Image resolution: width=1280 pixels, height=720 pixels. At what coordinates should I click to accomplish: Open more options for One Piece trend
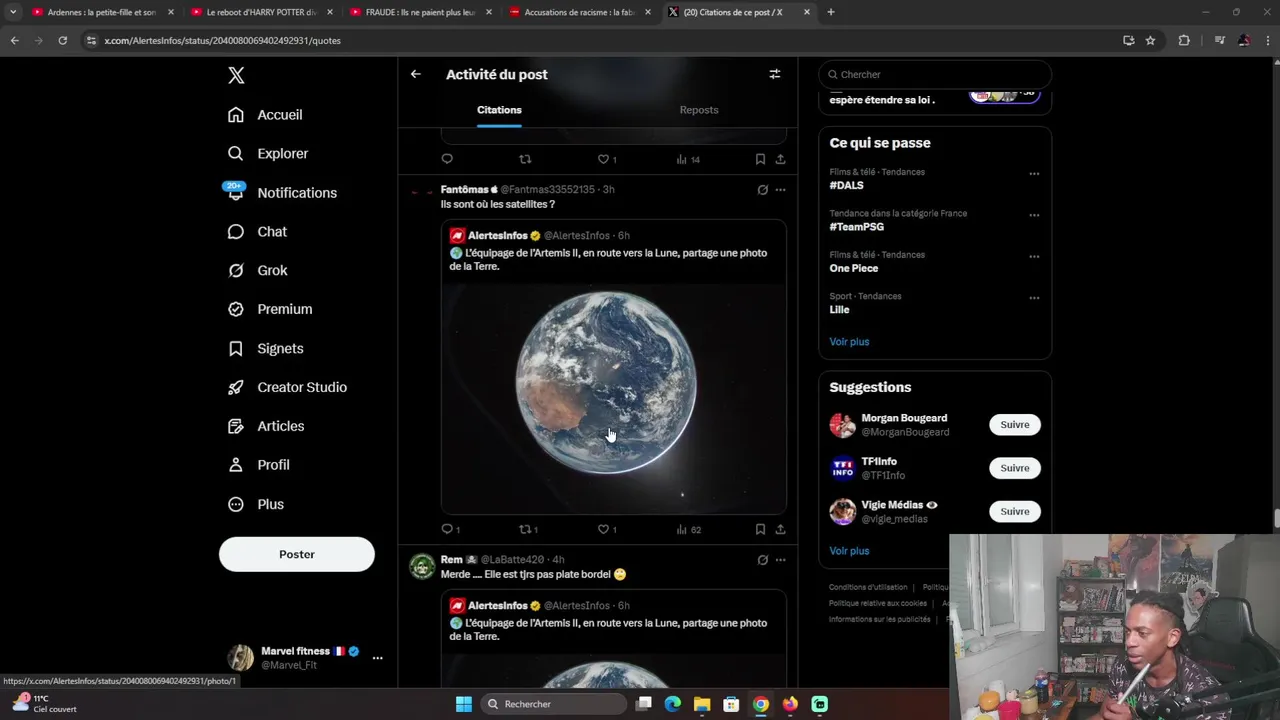click(1034, 256)
